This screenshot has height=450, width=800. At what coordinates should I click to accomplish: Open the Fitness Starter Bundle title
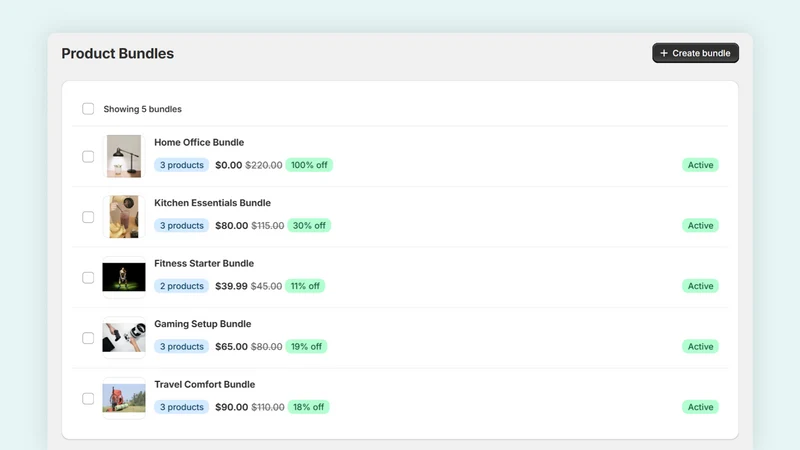point(204,263)
